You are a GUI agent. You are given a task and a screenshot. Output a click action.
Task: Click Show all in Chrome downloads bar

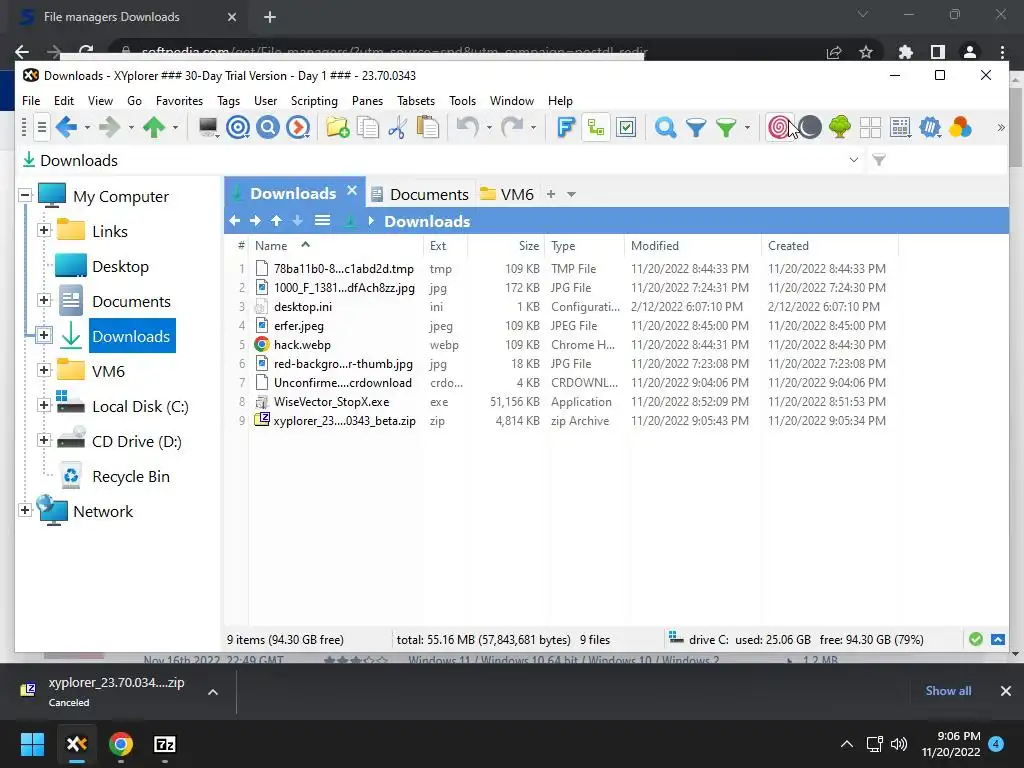(948, 691)
